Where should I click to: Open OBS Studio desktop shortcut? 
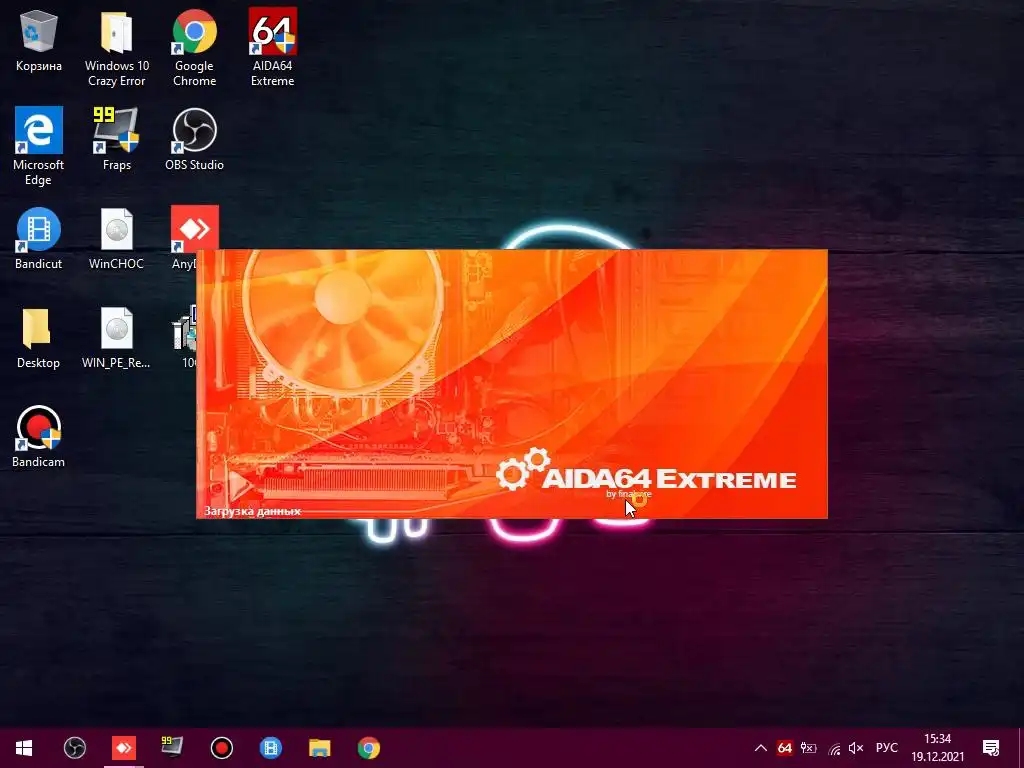tap(195, 138)
